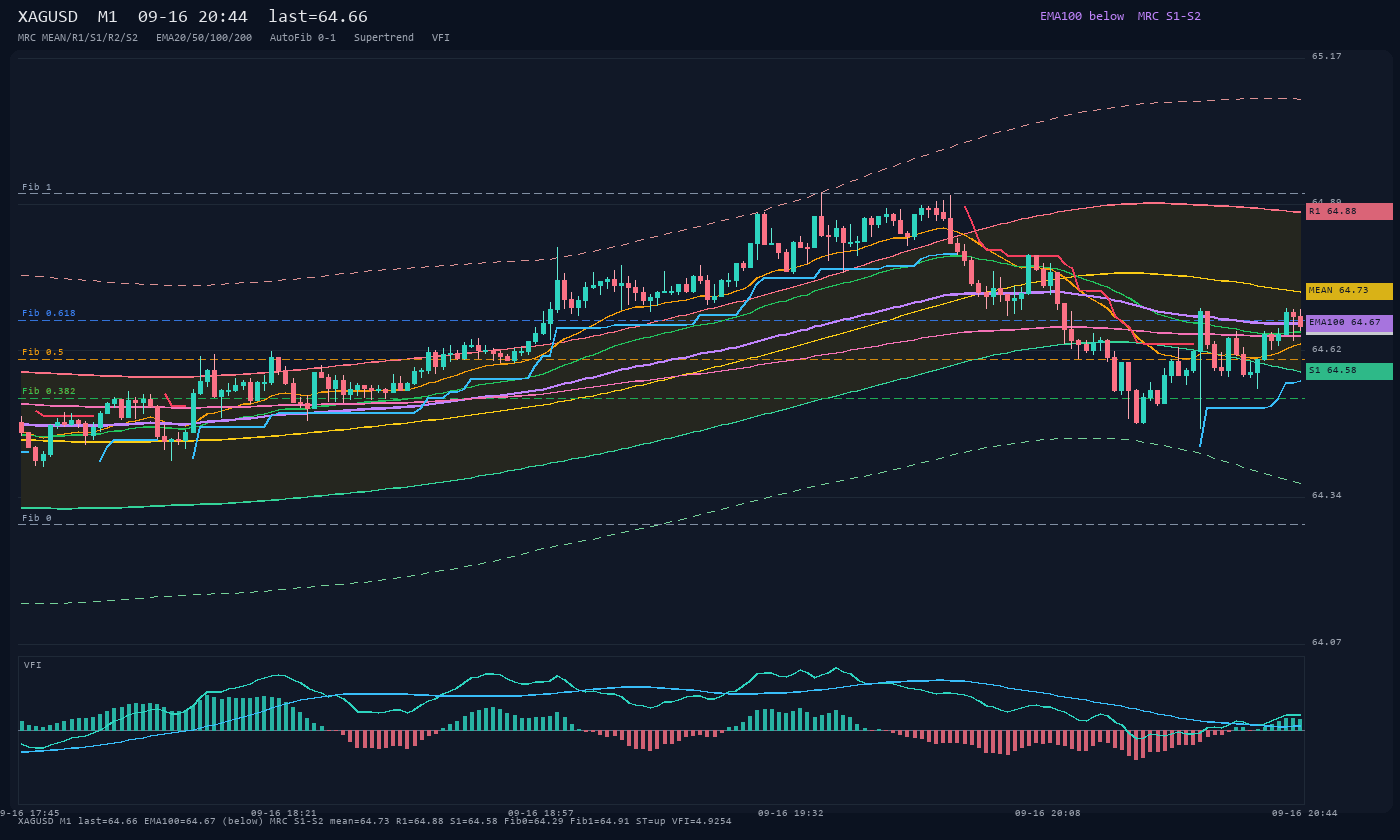Click the EMA20/50/100/200 legend entry

tap(204, 38)
